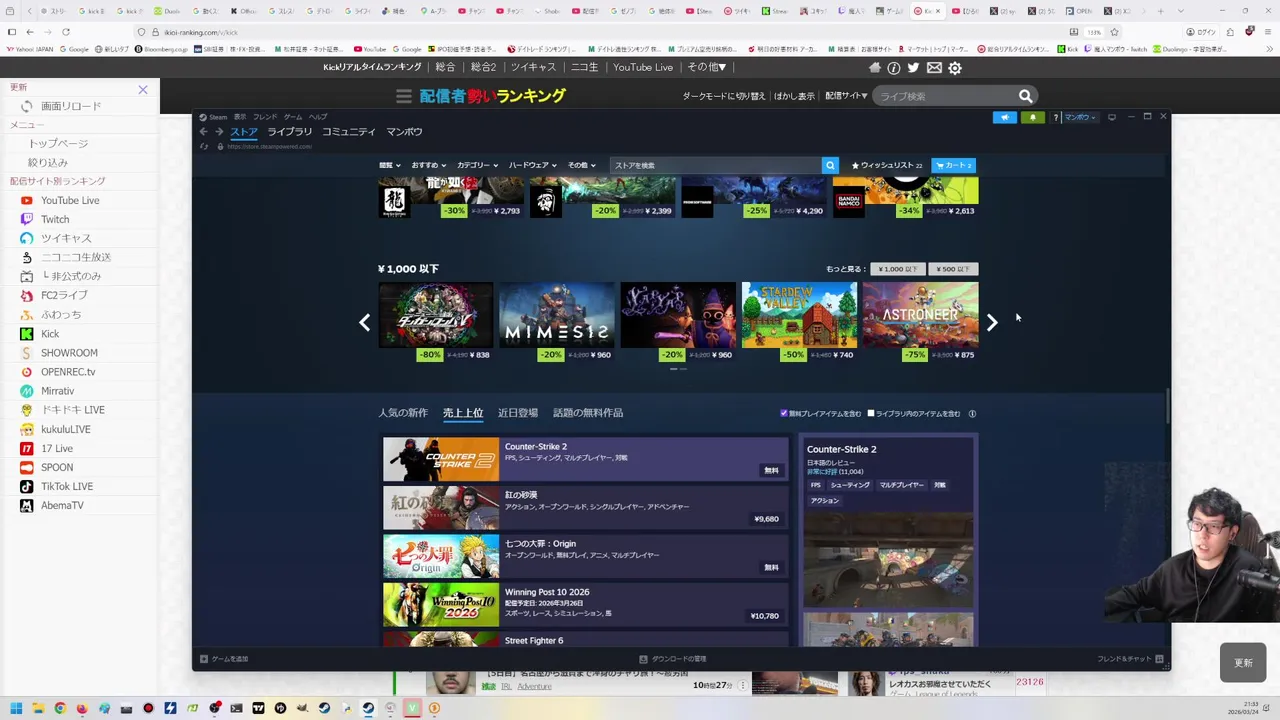Close the left sidebar with X icon
Viewport: 1280px width, 720px height.
pos(143,90)
